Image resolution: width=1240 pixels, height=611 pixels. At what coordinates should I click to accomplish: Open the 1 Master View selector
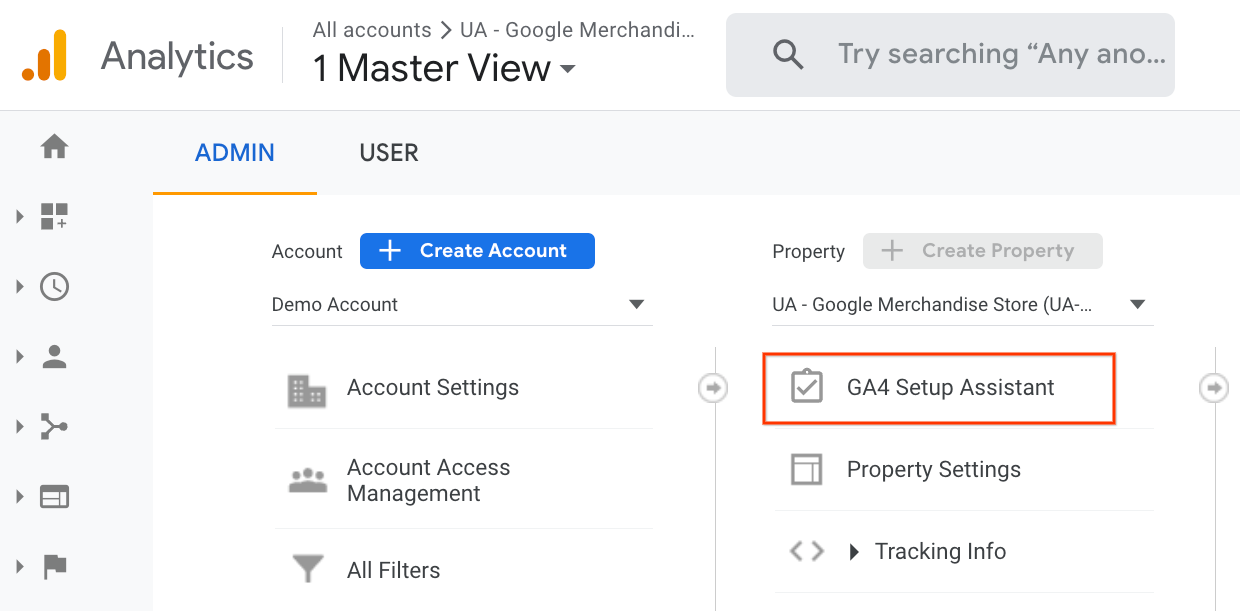tap(445, 69)
